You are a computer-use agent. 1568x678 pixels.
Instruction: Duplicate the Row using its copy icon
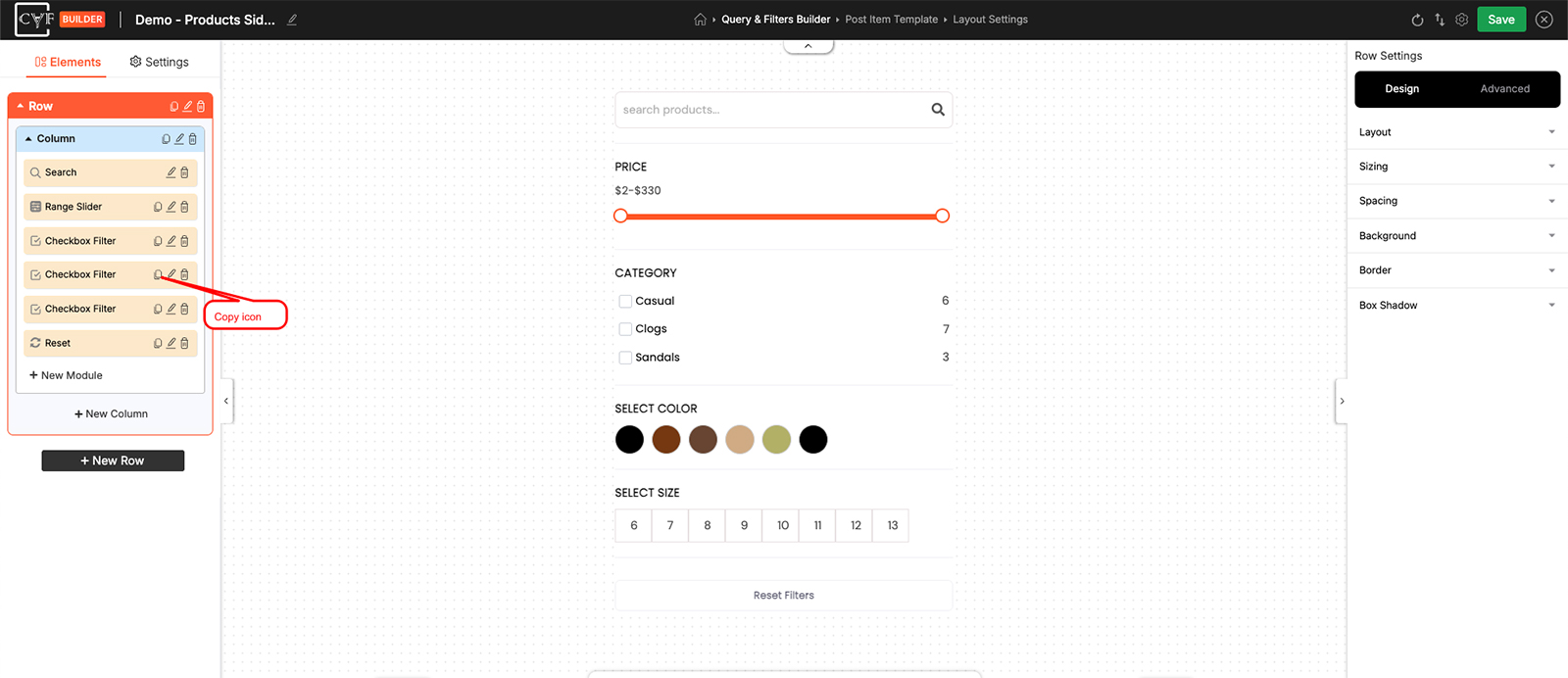tap(174, 106)
